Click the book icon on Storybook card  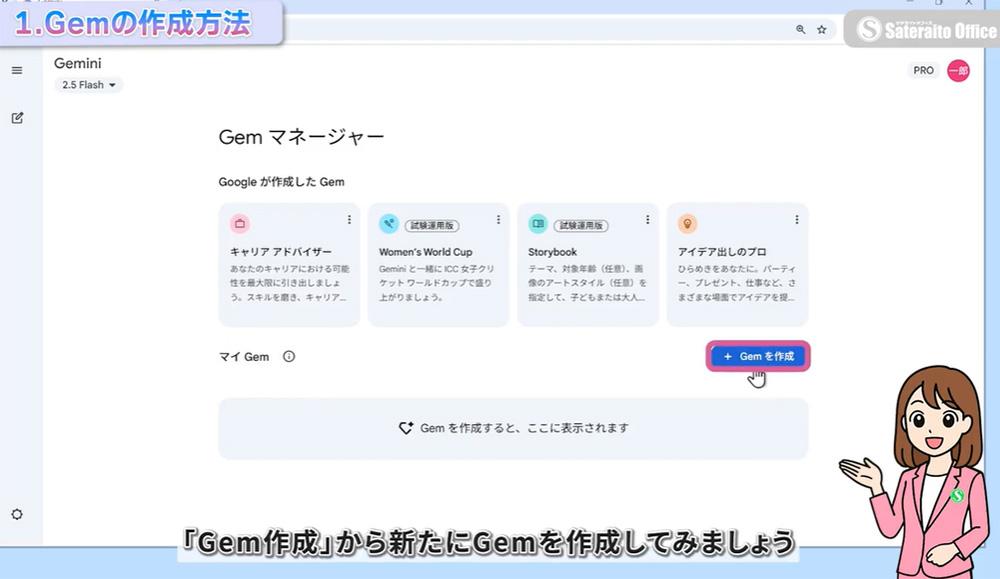point(538,224)
